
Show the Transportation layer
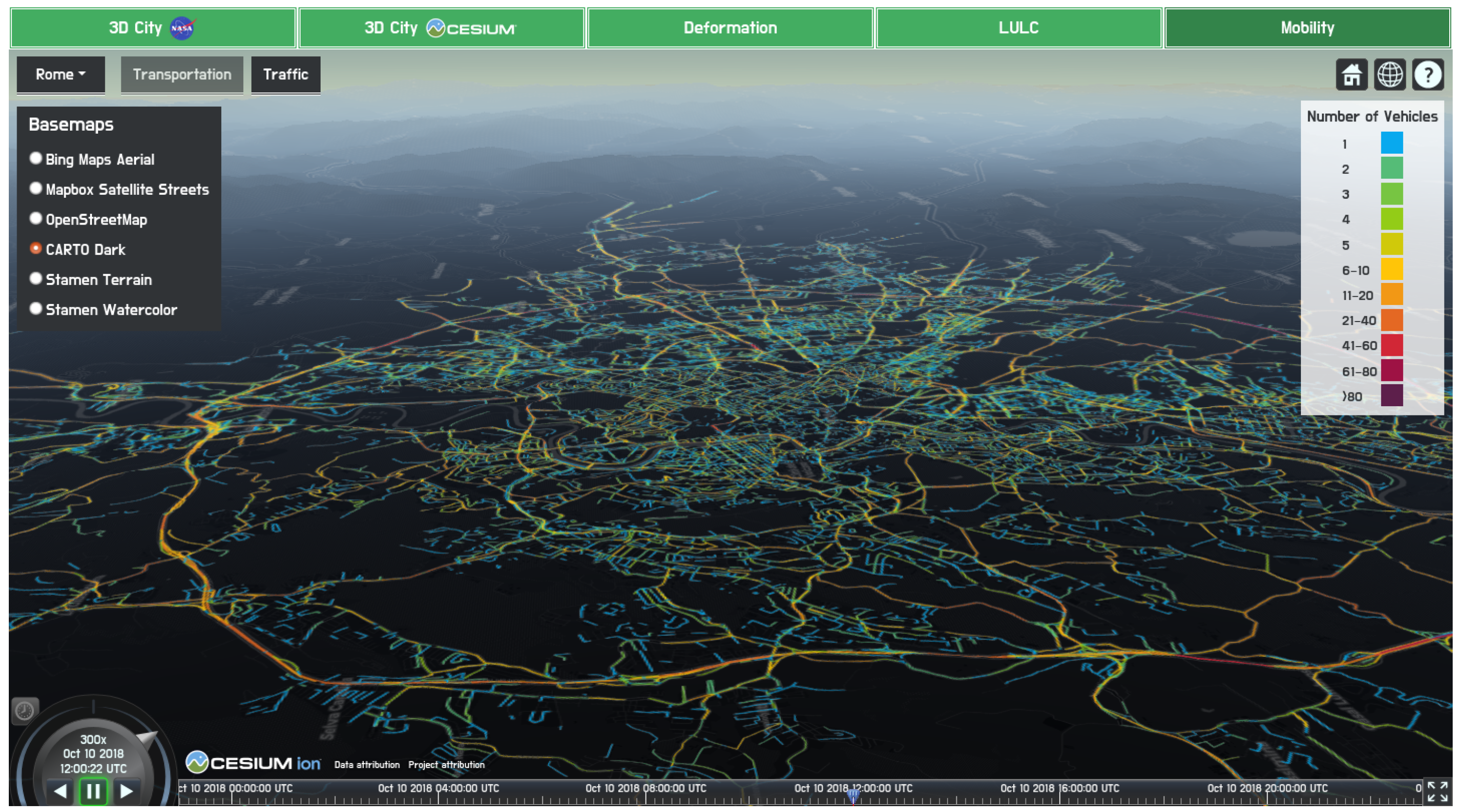coord(182,74)
